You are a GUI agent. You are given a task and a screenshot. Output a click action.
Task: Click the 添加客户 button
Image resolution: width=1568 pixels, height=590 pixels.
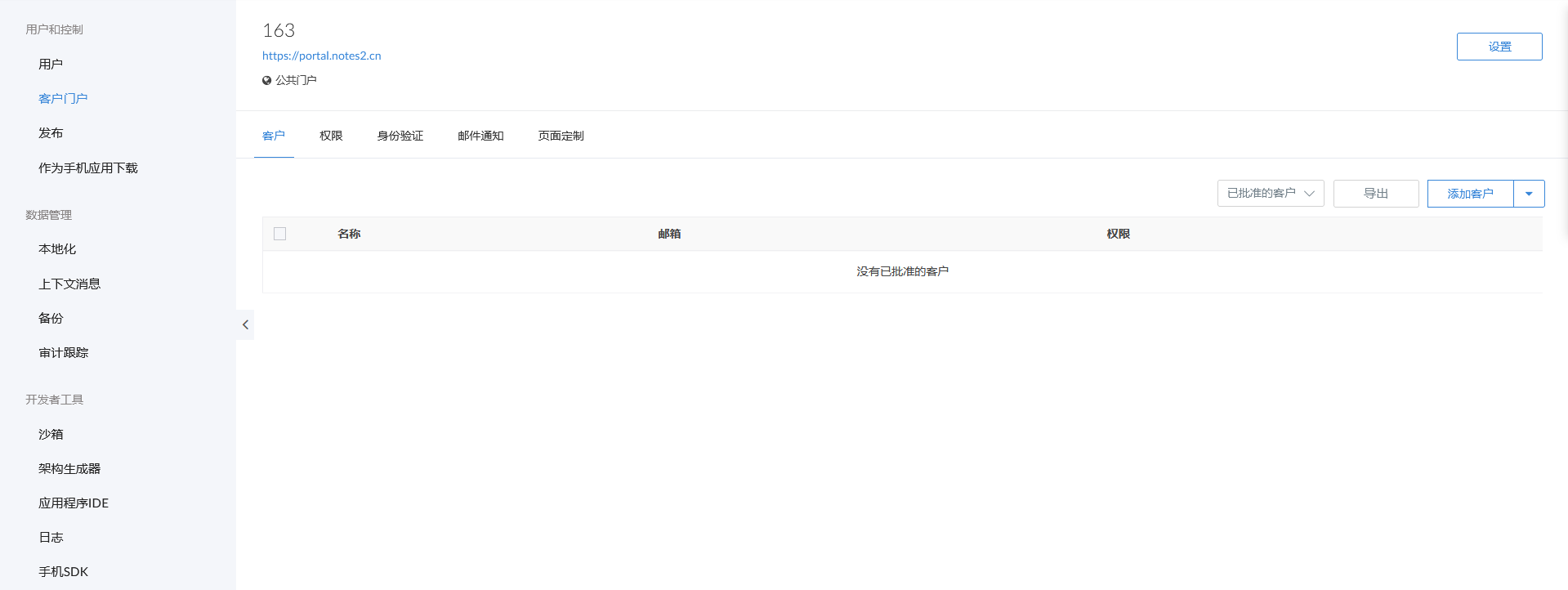pos(1470,194)
